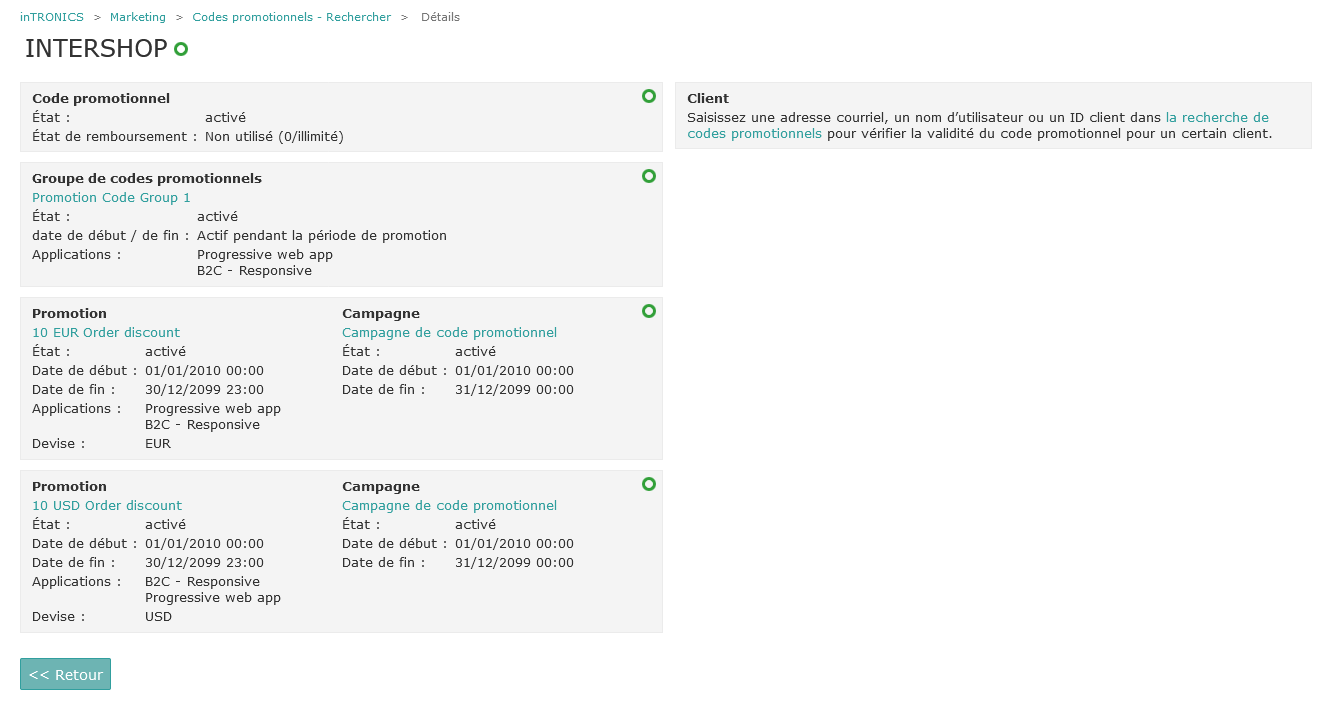Click the Devise EUR value in Promotion panel
Screen dimensions: 1332x704
click(x=157, y=443)
